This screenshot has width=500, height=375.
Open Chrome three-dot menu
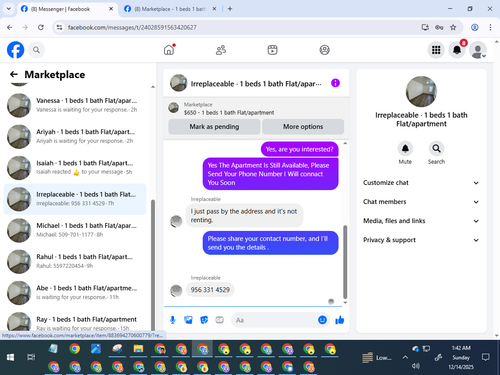[490, 27]
